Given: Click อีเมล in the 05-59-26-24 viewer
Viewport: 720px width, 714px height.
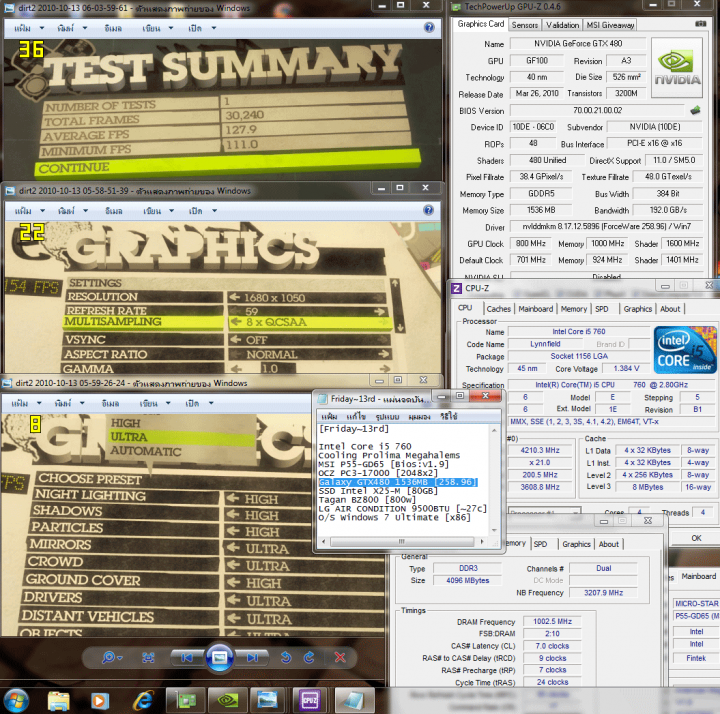Looking at the screenshot, I should tap(110, 403).
